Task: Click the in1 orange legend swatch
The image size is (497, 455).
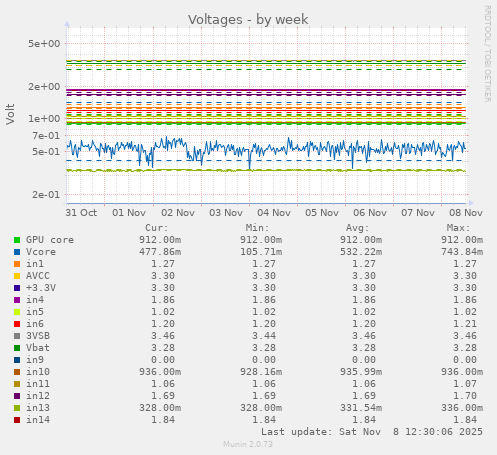Action: (x=17, y=264)
